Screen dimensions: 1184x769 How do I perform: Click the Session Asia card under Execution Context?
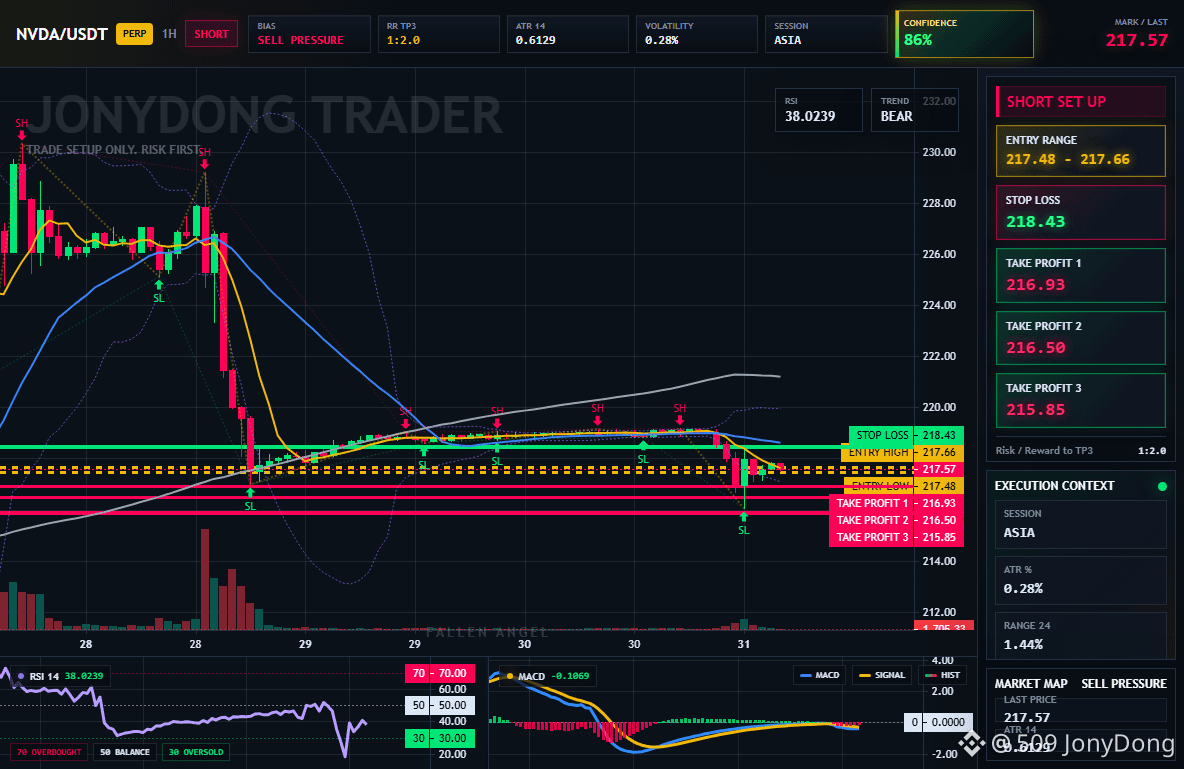[x=1081, y=524]
